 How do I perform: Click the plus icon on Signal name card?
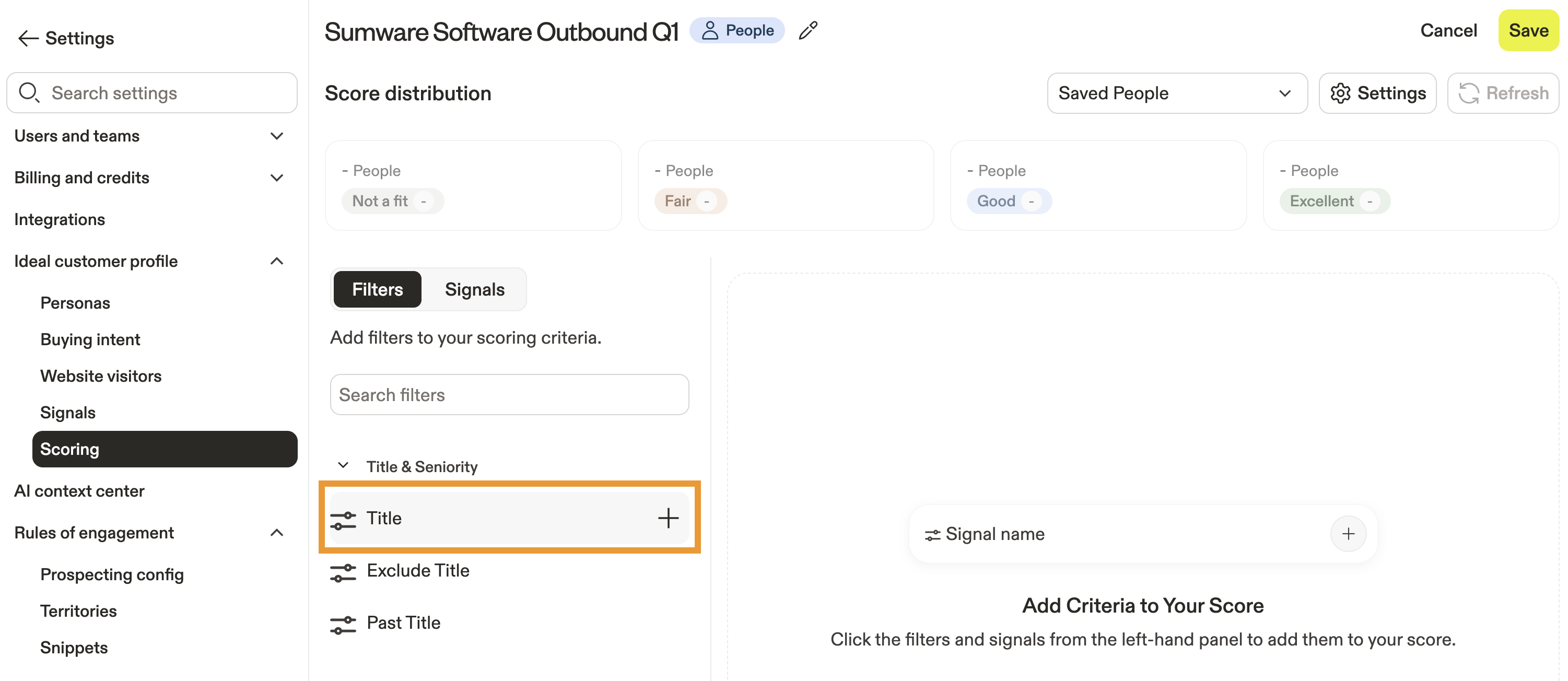tap(1348, 534)
